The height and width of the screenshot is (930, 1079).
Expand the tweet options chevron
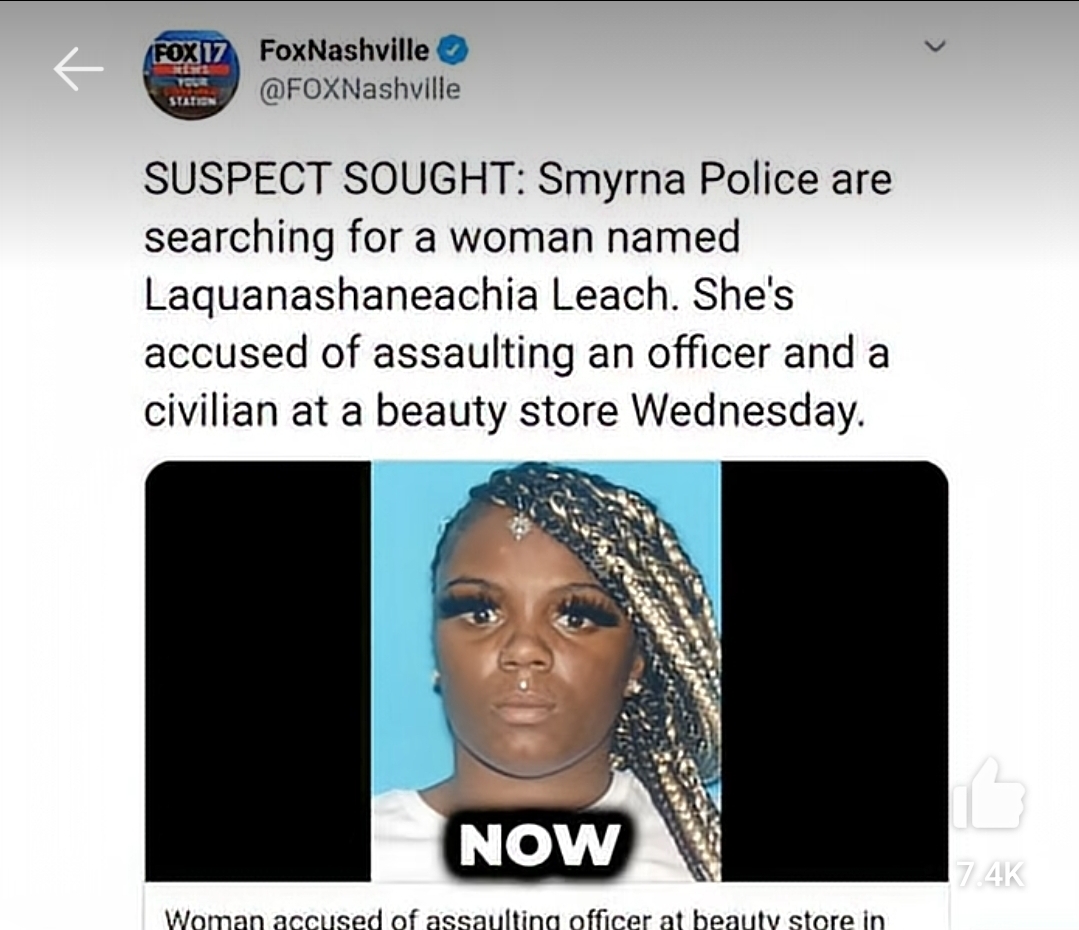[x=934, y=46]
